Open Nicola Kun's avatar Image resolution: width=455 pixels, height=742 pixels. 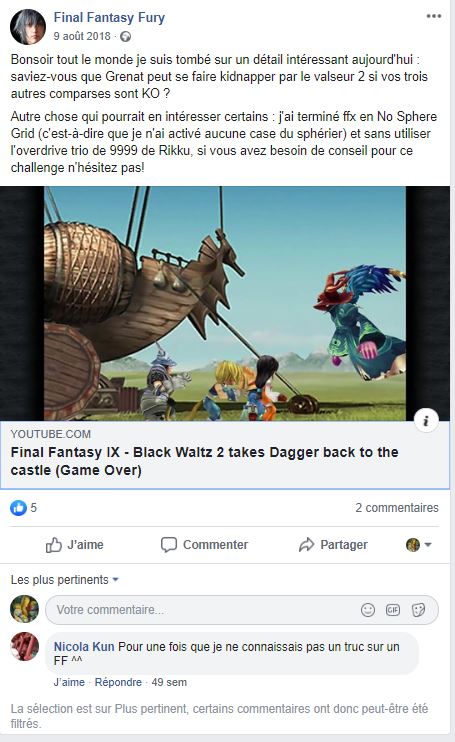[x=25, y=646]
